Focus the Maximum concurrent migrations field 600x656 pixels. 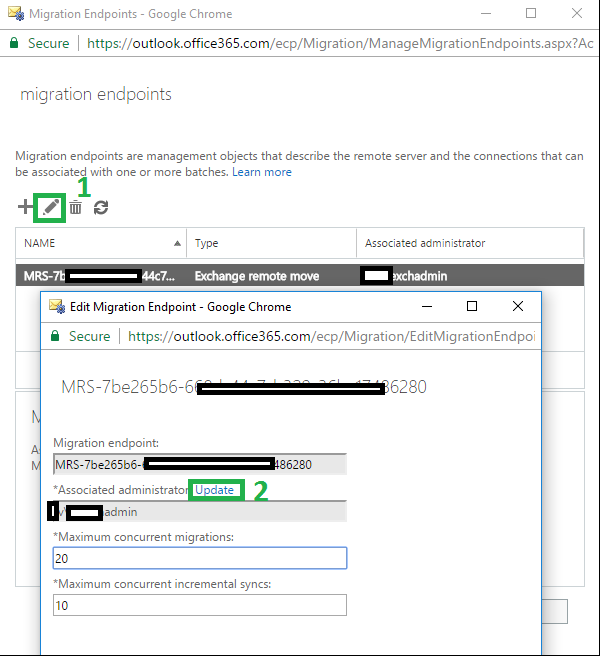[x=200, y=558]
